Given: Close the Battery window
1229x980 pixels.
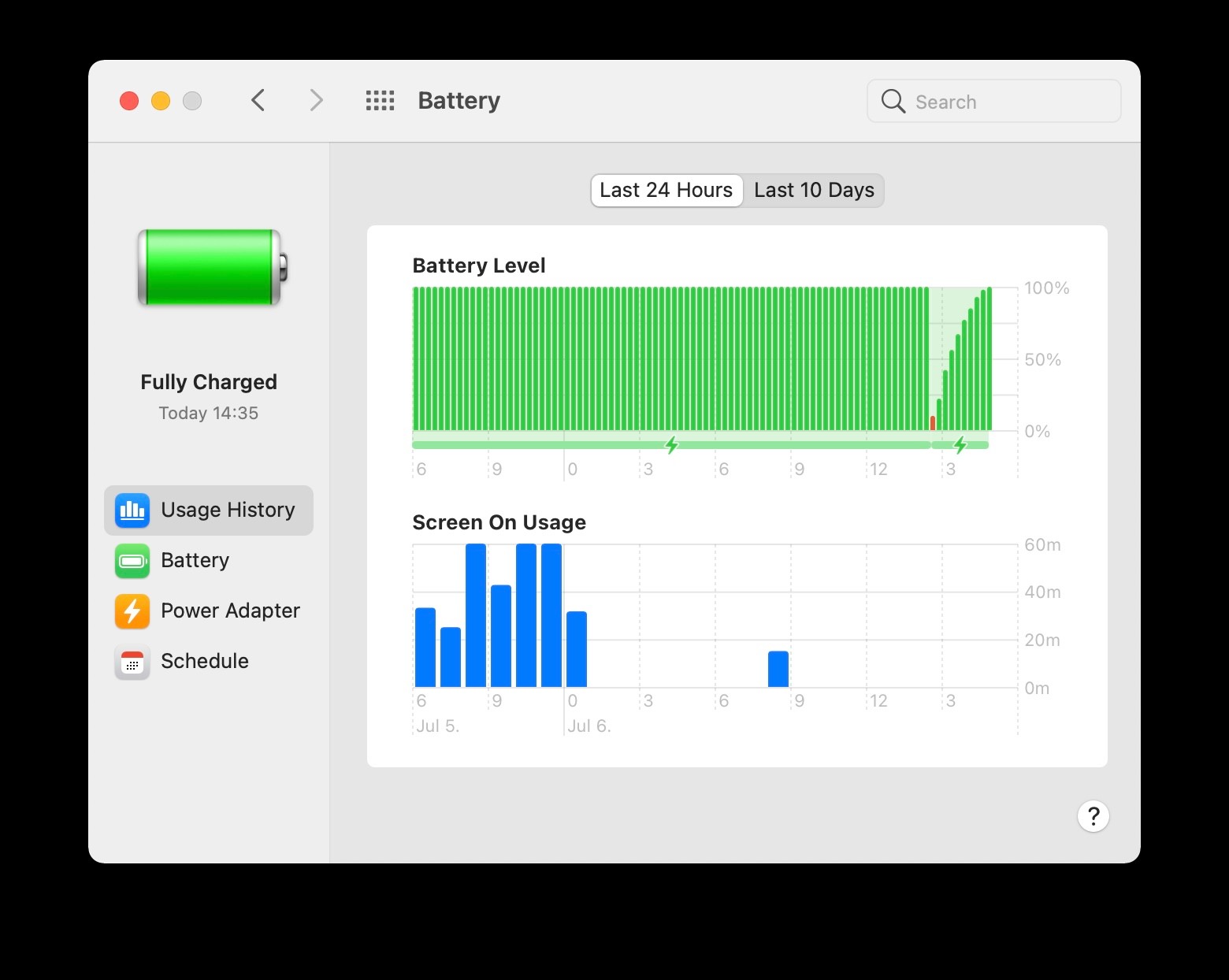Looking at the screenshot, I should click(129, 101).
